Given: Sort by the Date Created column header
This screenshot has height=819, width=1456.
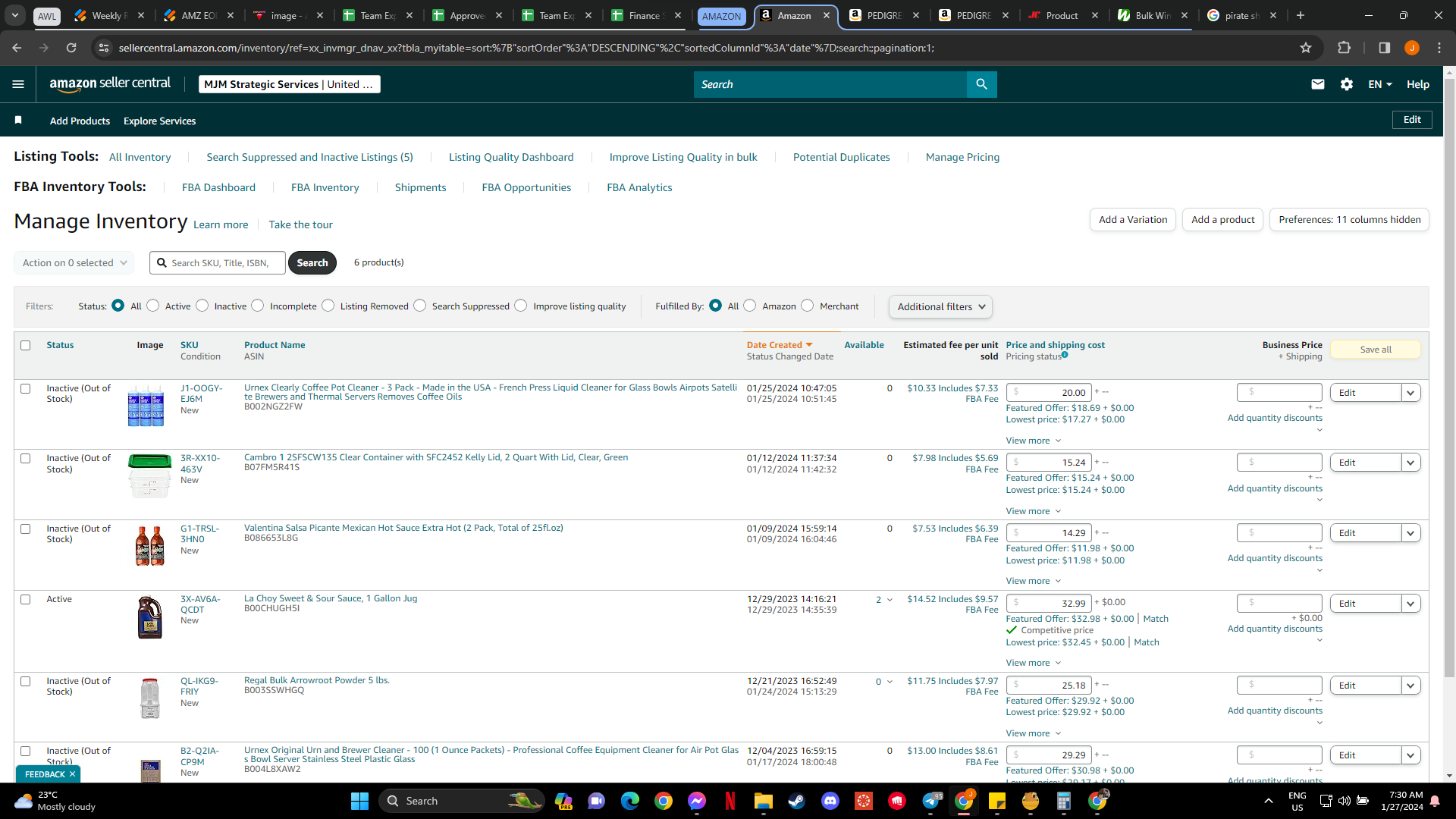Looking at the screenshot, I should (x=780, y=345).
